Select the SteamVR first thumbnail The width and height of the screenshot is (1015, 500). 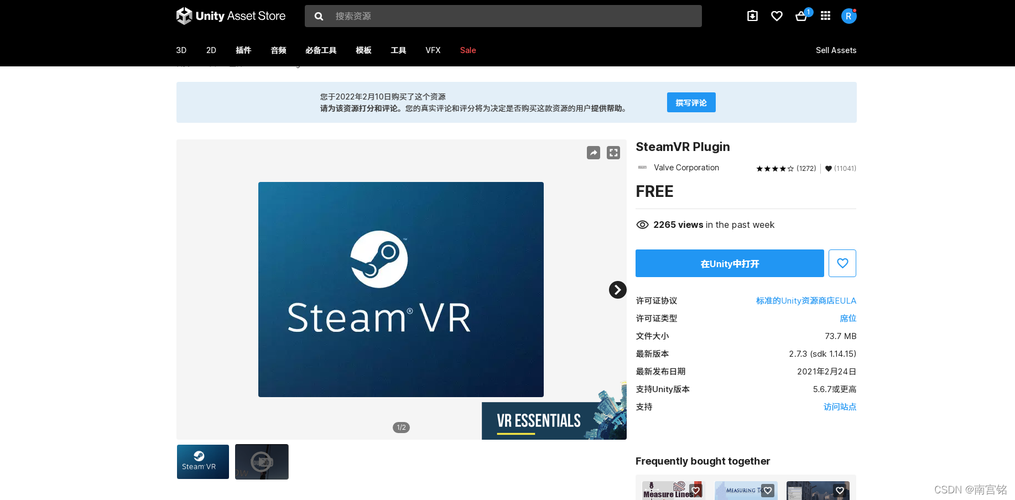coord(203,462)
